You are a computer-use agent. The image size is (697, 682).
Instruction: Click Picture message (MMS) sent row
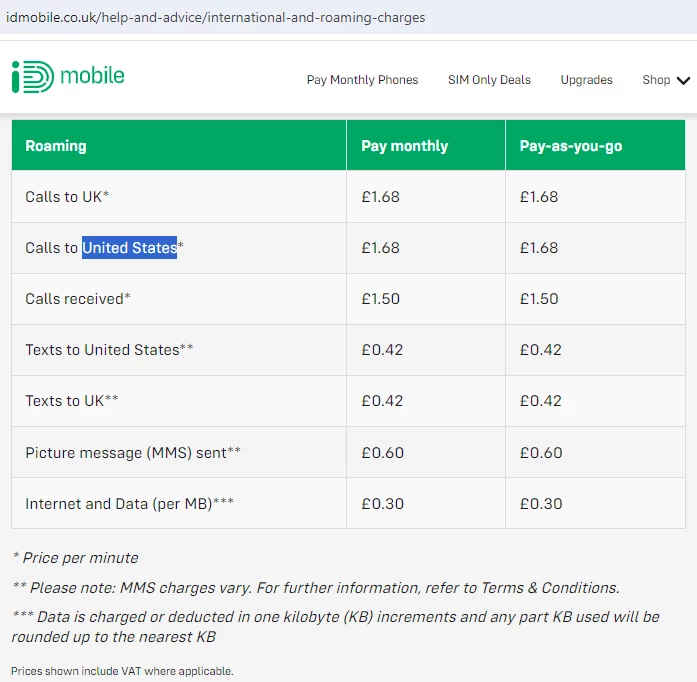click(x=132, y=453)
